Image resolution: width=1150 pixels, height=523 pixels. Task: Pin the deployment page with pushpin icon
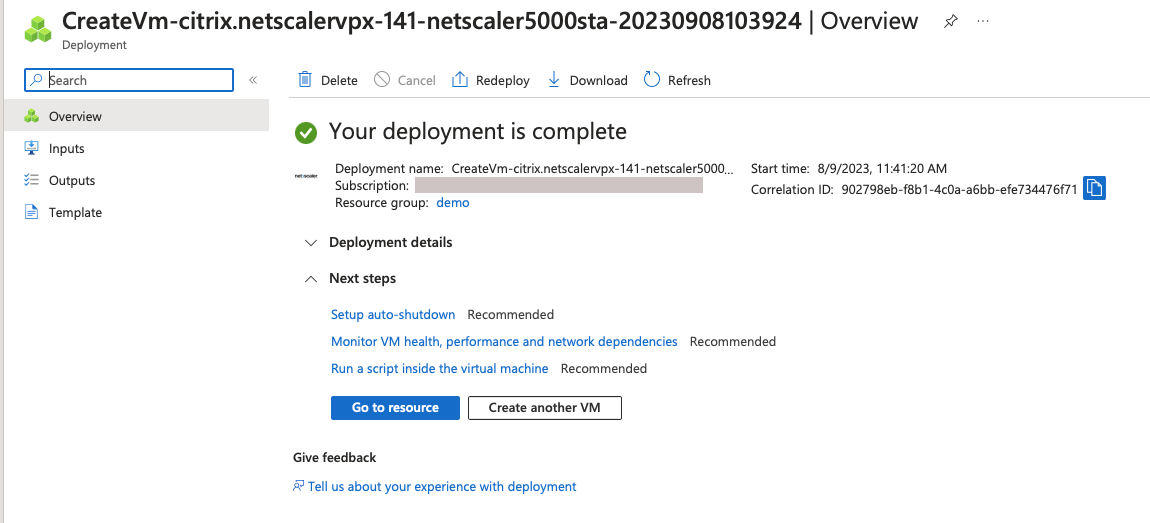point(951,21)
